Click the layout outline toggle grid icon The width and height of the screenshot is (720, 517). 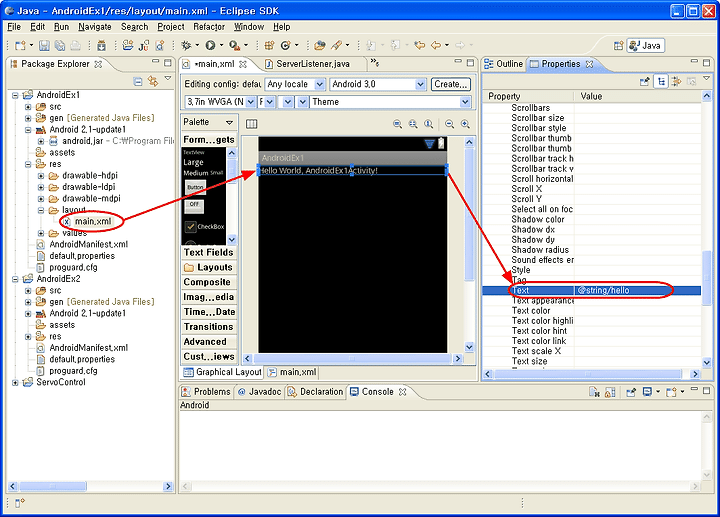coord(252,124)
